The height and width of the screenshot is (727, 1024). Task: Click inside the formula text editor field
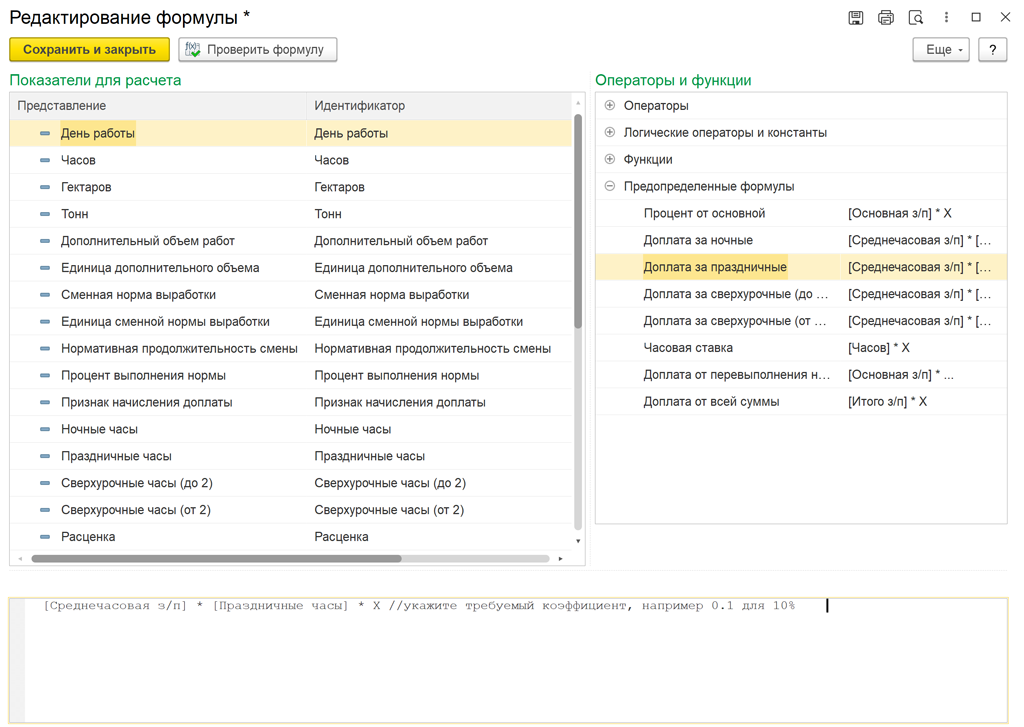point(500,660)
